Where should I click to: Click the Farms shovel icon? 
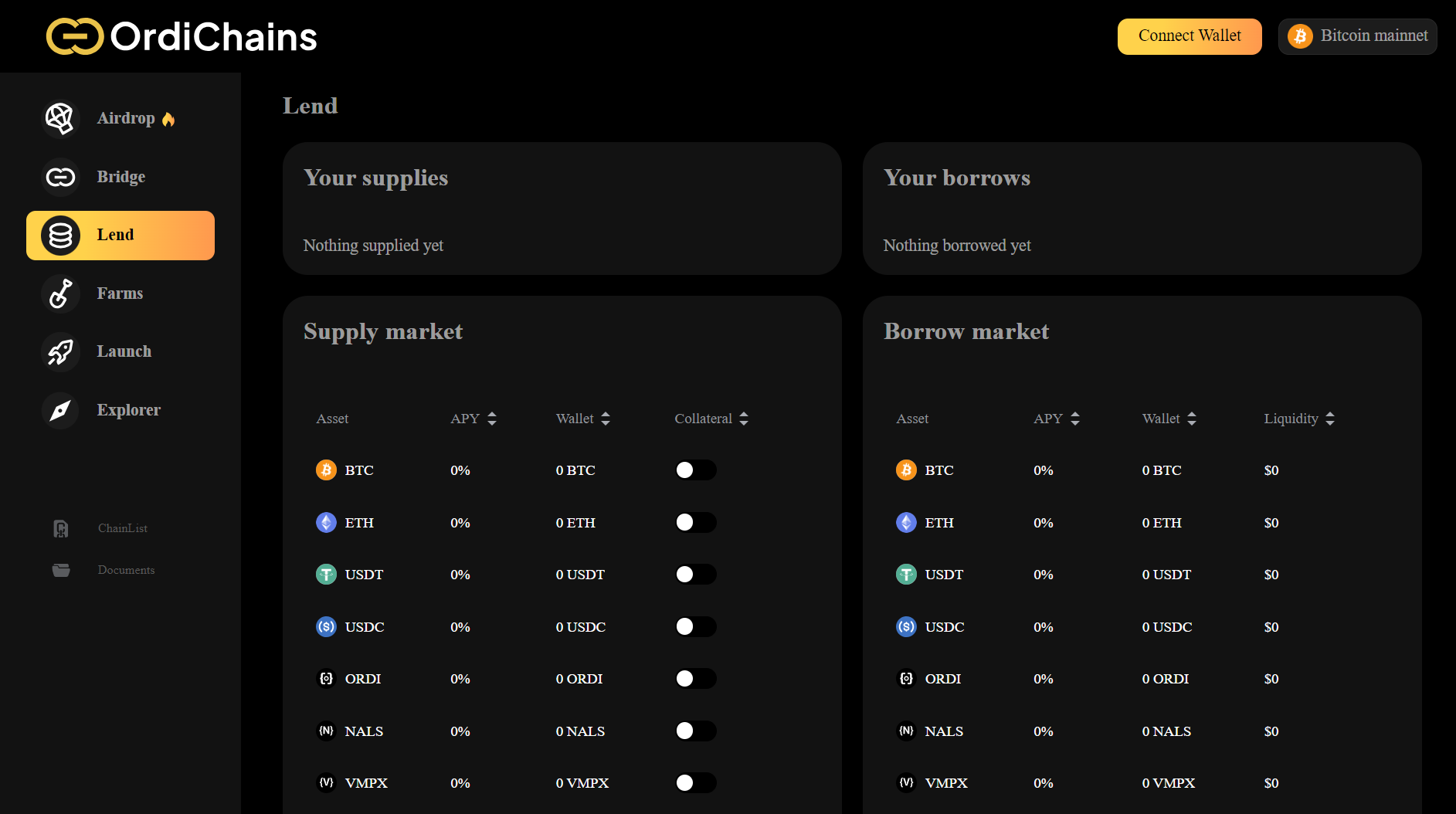[x=60, y=293]
